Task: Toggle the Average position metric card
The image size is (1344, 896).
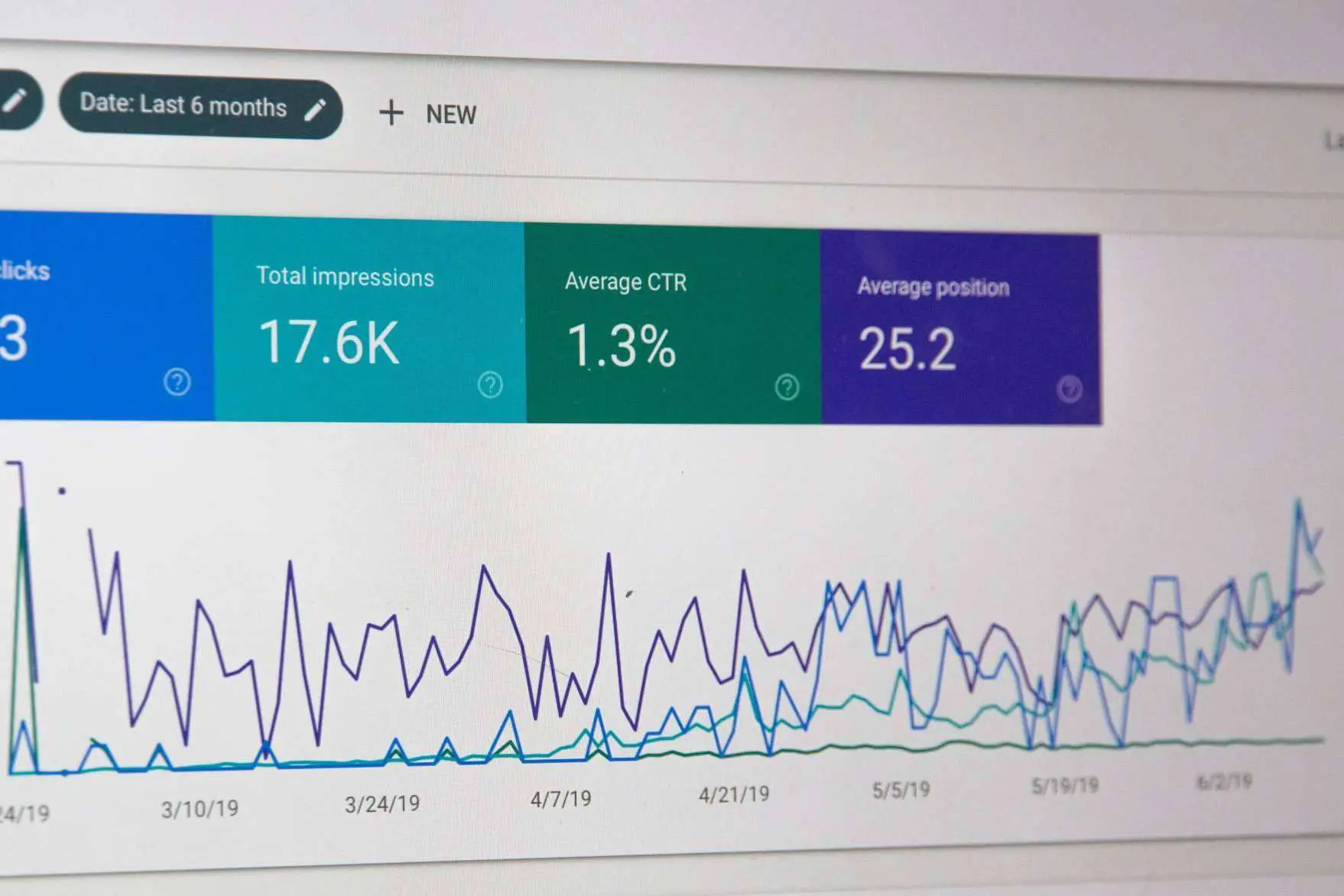Action: click(x=960, y=329)
